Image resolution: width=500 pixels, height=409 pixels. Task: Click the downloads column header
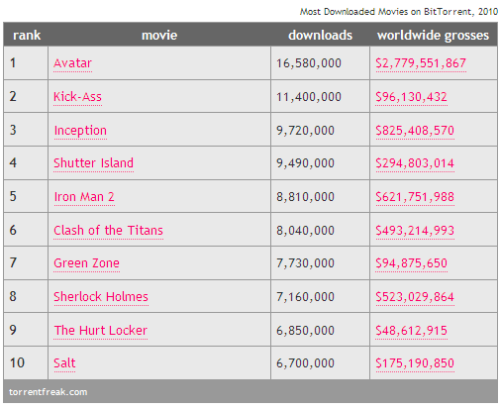point(320,35)
